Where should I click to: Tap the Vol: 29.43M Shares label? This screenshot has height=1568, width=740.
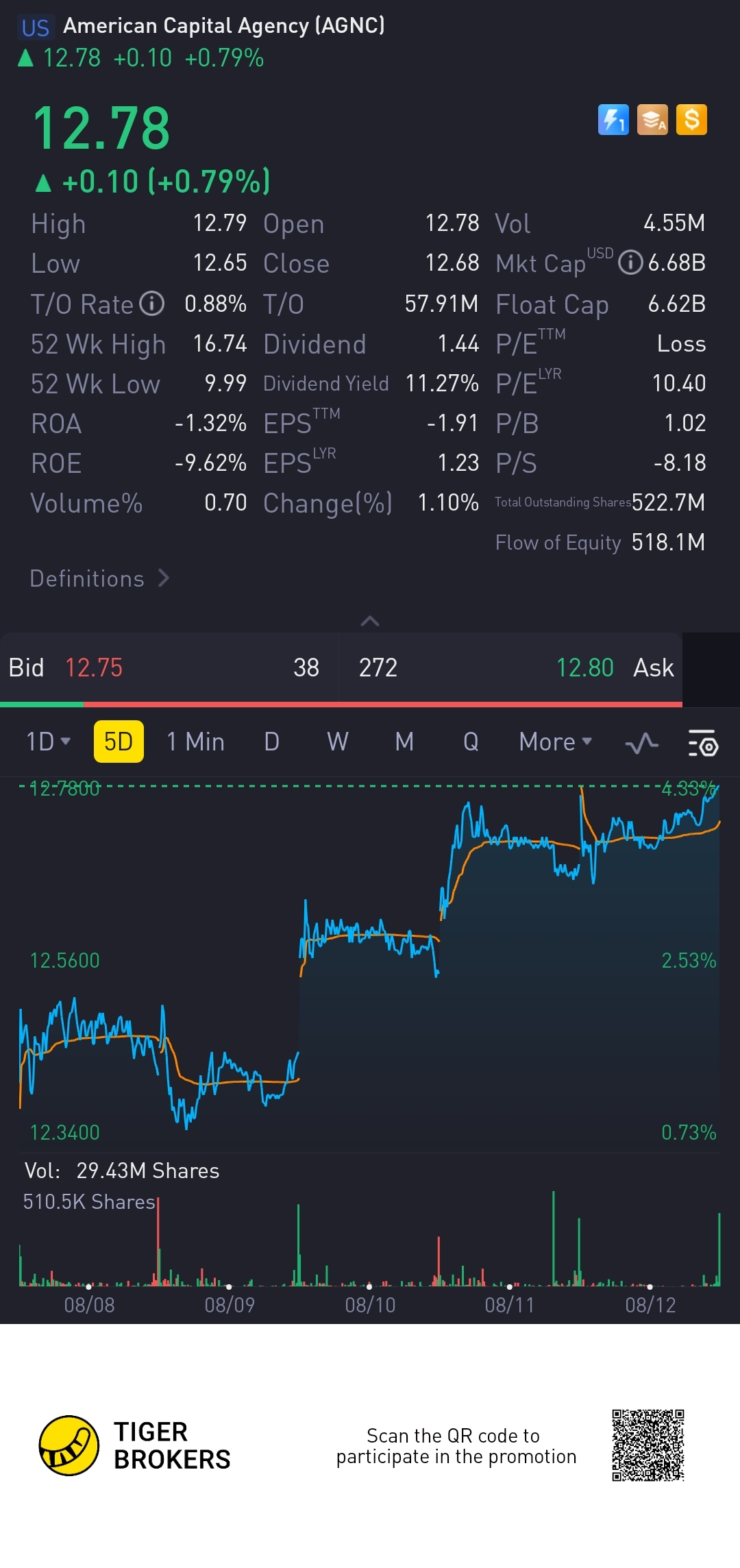tap(122, 1171)
